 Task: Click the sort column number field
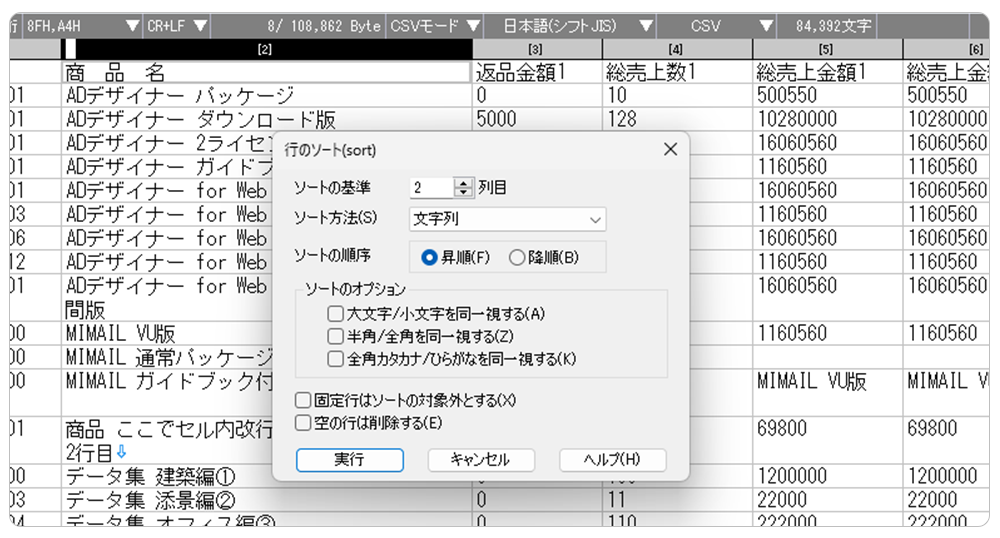click(x=430, y=187)
